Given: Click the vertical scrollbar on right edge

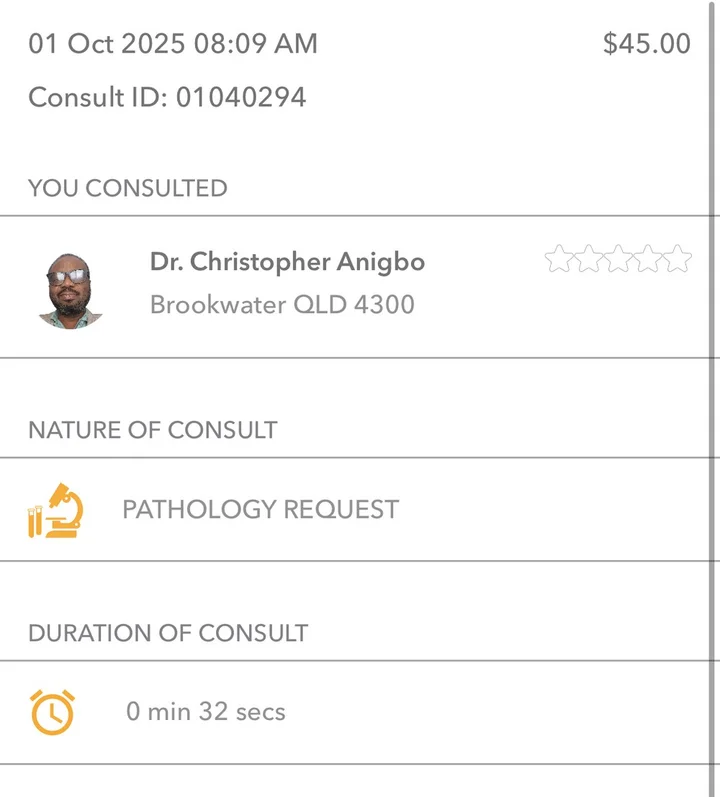Looking at the screenshot, I should point(711,398).
